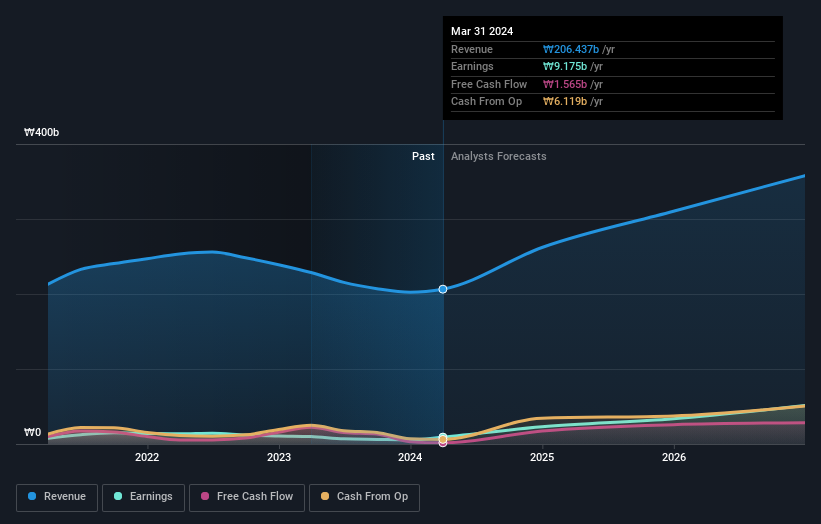The height and width of the screenshot is (524, 821).
Task: Click Cash From Op value ₩6.119b
Action: pyautogui.click(x=565, y=102)
